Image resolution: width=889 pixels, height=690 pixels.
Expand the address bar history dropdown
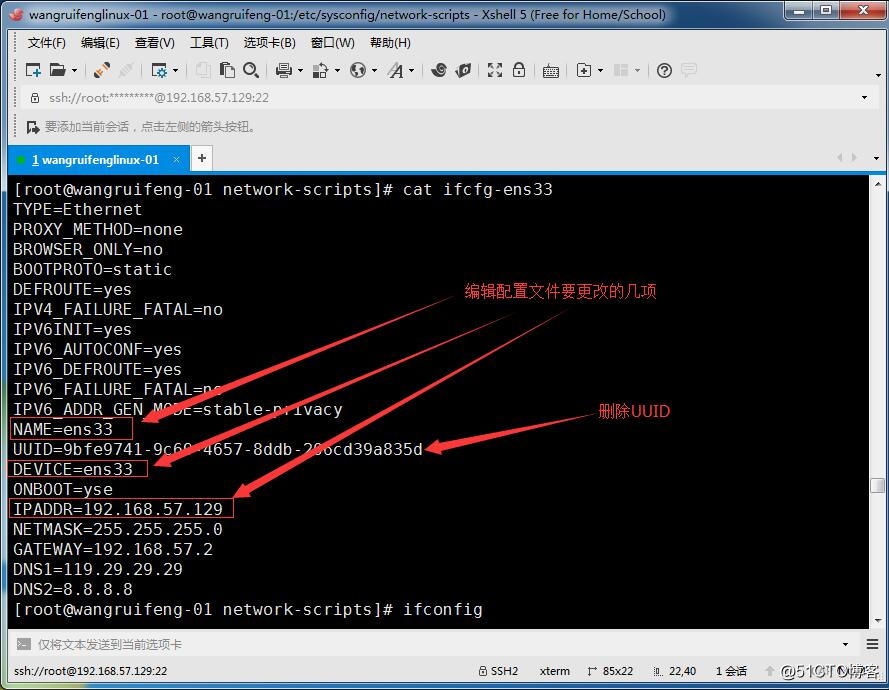[x=864, y=98]
